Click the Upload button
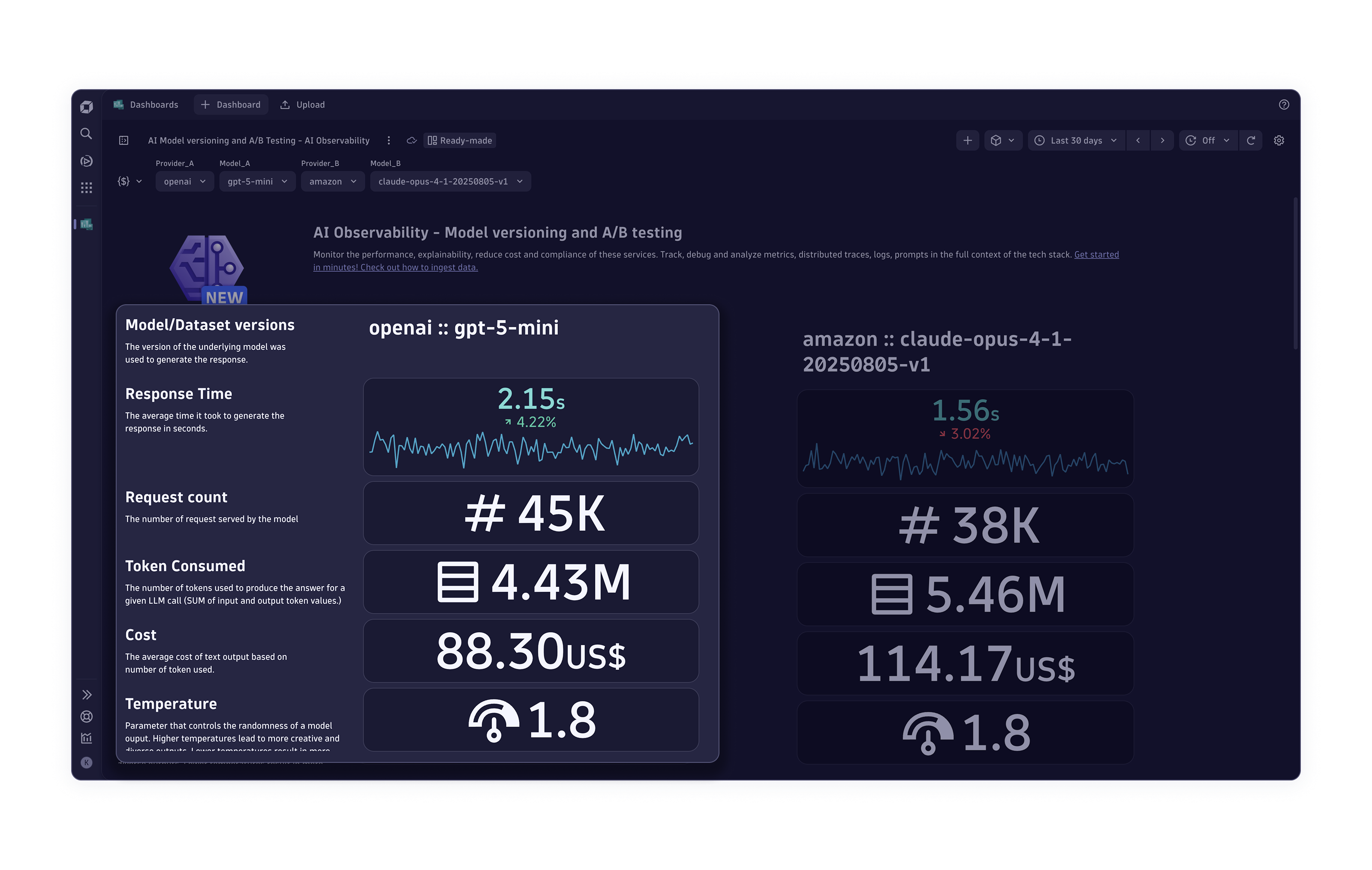 click(x=303, y=105)
